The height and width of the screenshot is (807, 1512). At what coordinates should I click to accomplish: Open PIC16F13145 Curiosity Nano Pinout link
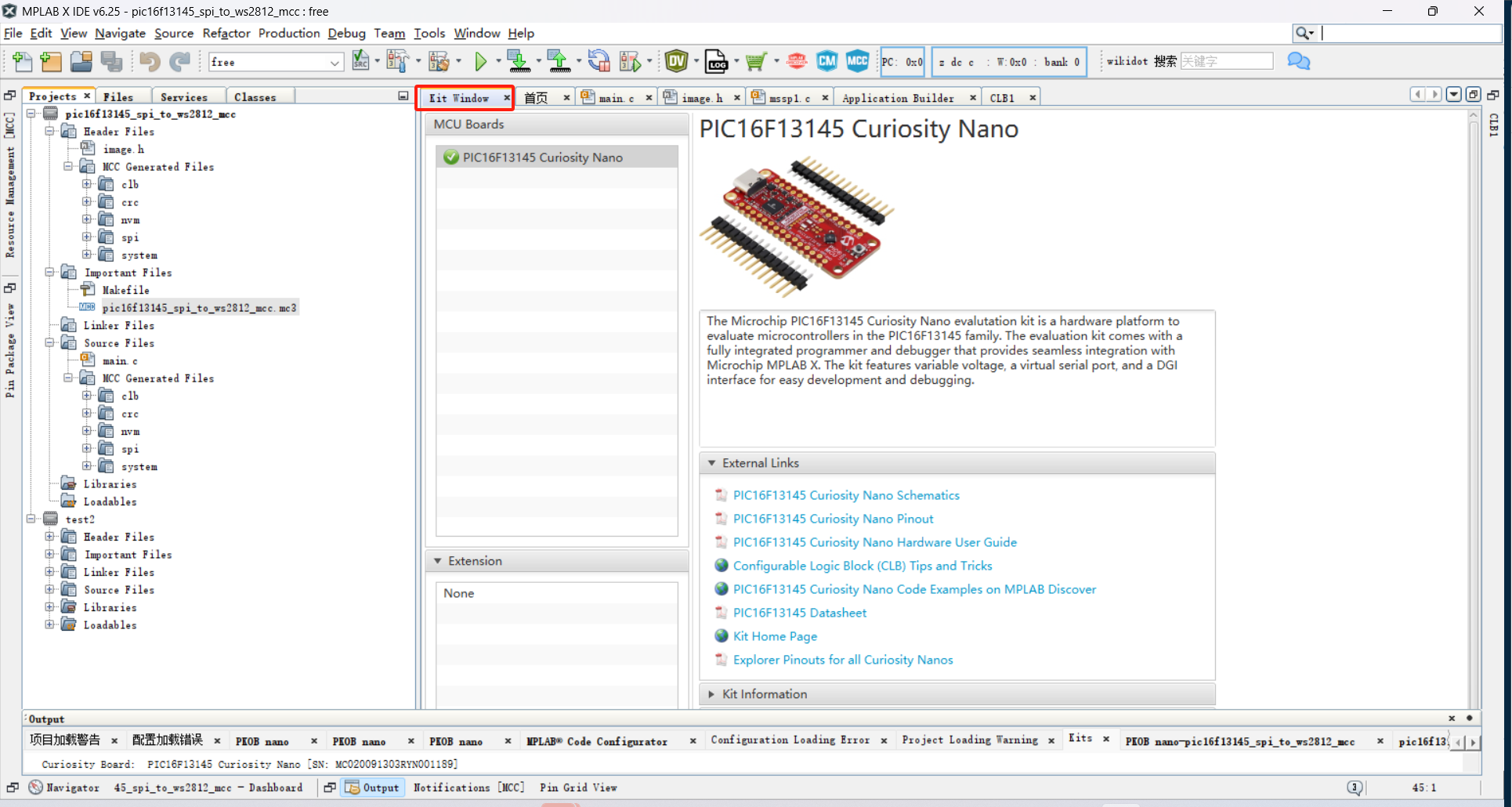coord(833,519)
